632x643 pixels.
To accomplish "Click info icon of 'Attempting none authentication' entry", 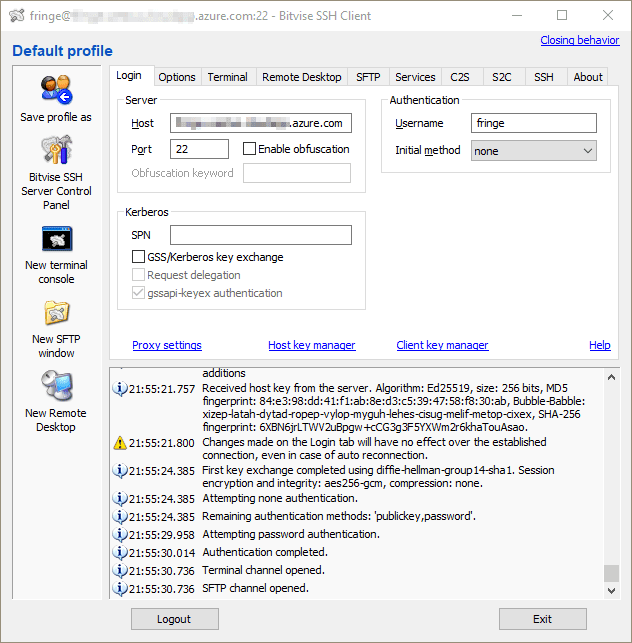I will (120, 498).
